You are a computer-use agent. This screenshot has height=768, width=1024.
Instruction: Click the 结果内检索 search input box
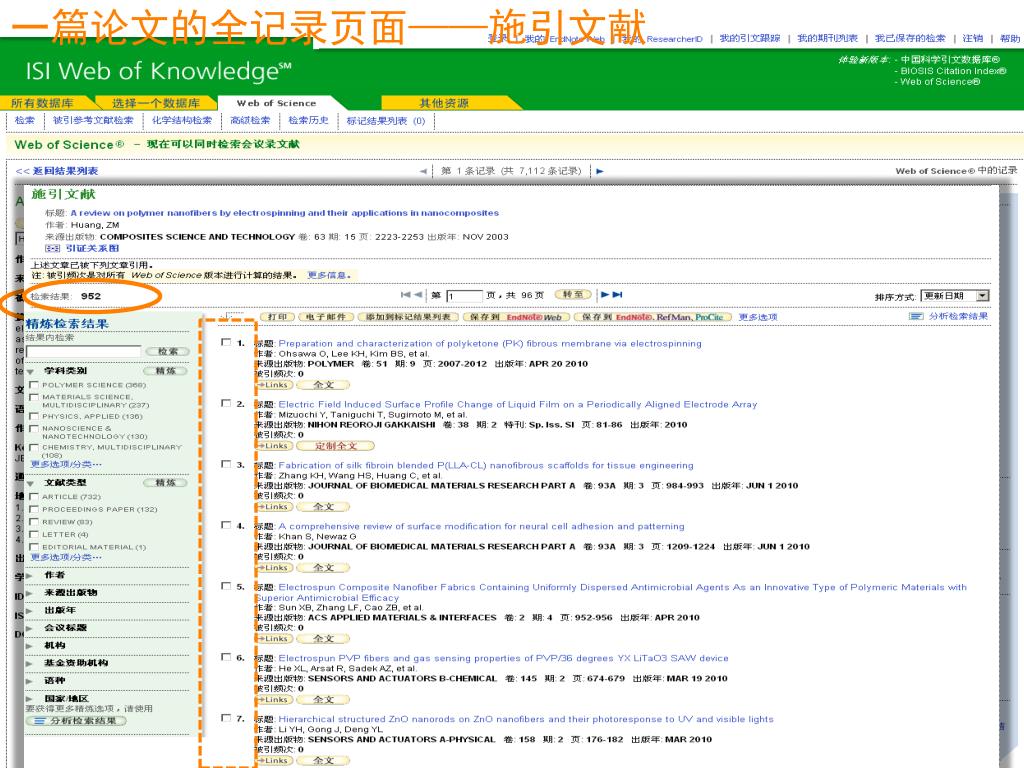(84, 351)
